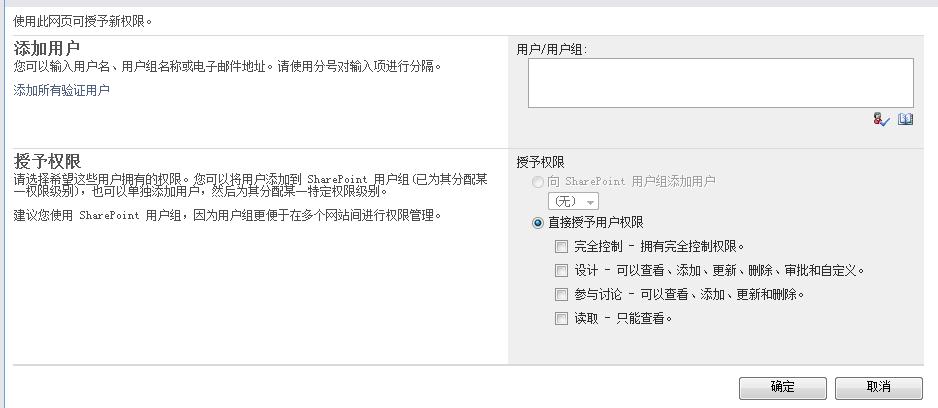Click text 建议您使用 SharePoint 用户组
938x408 pixels.
[x=99, y=215]
